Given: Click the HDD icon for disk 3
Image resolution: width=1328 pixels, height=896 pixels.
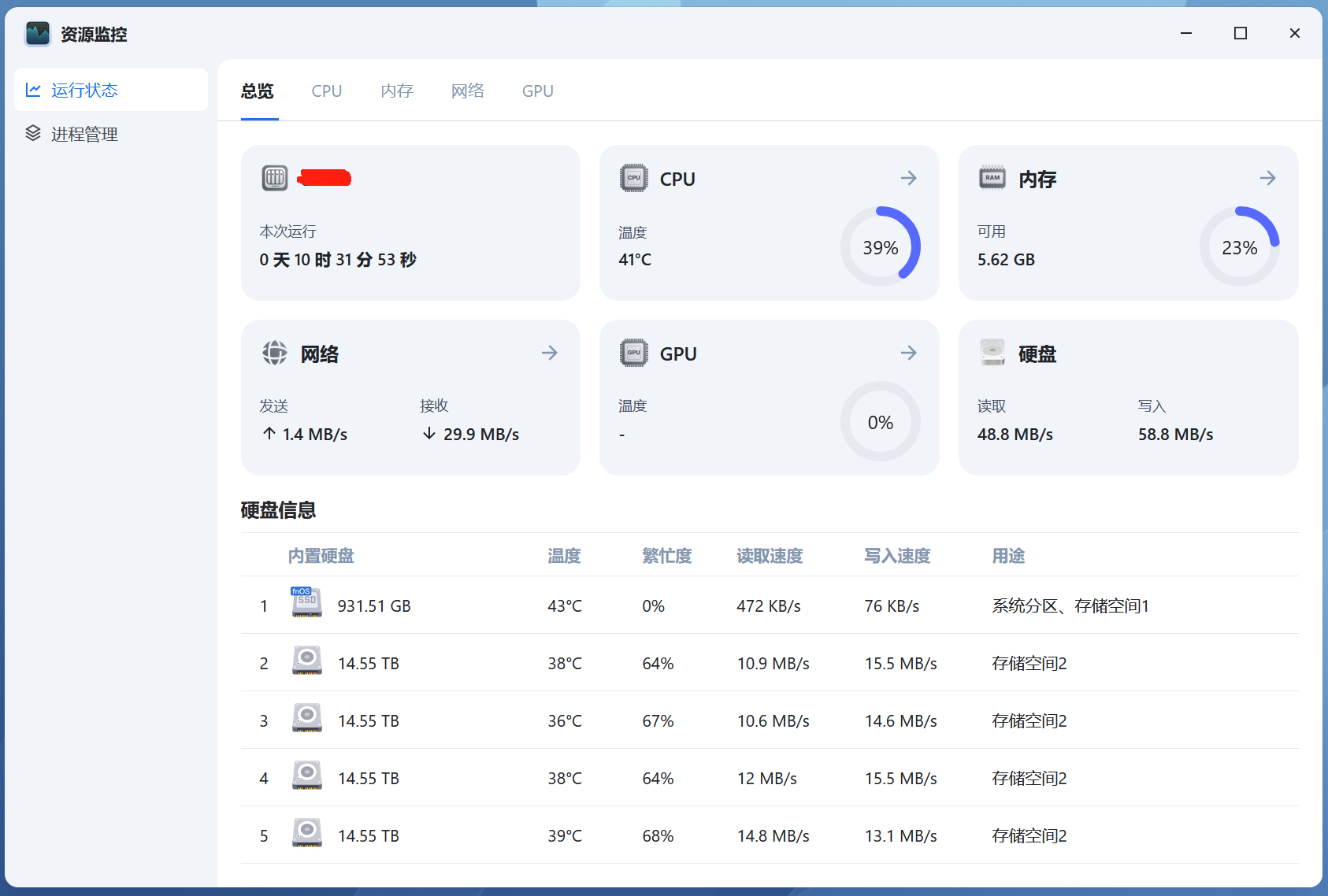Looking at the screenshot, I should point(307,718).
